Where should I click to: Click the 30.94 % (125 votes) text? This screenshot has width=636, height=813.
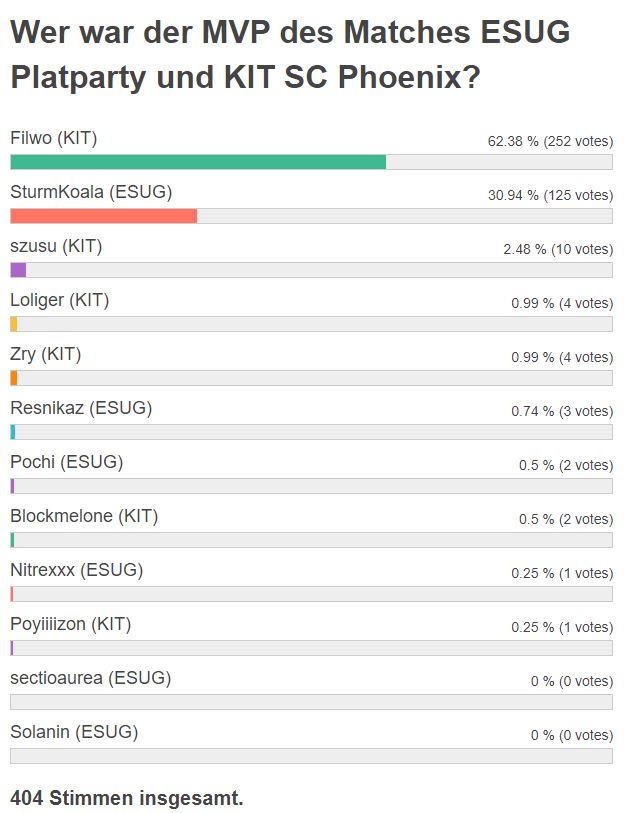click(x=550, y=195)
